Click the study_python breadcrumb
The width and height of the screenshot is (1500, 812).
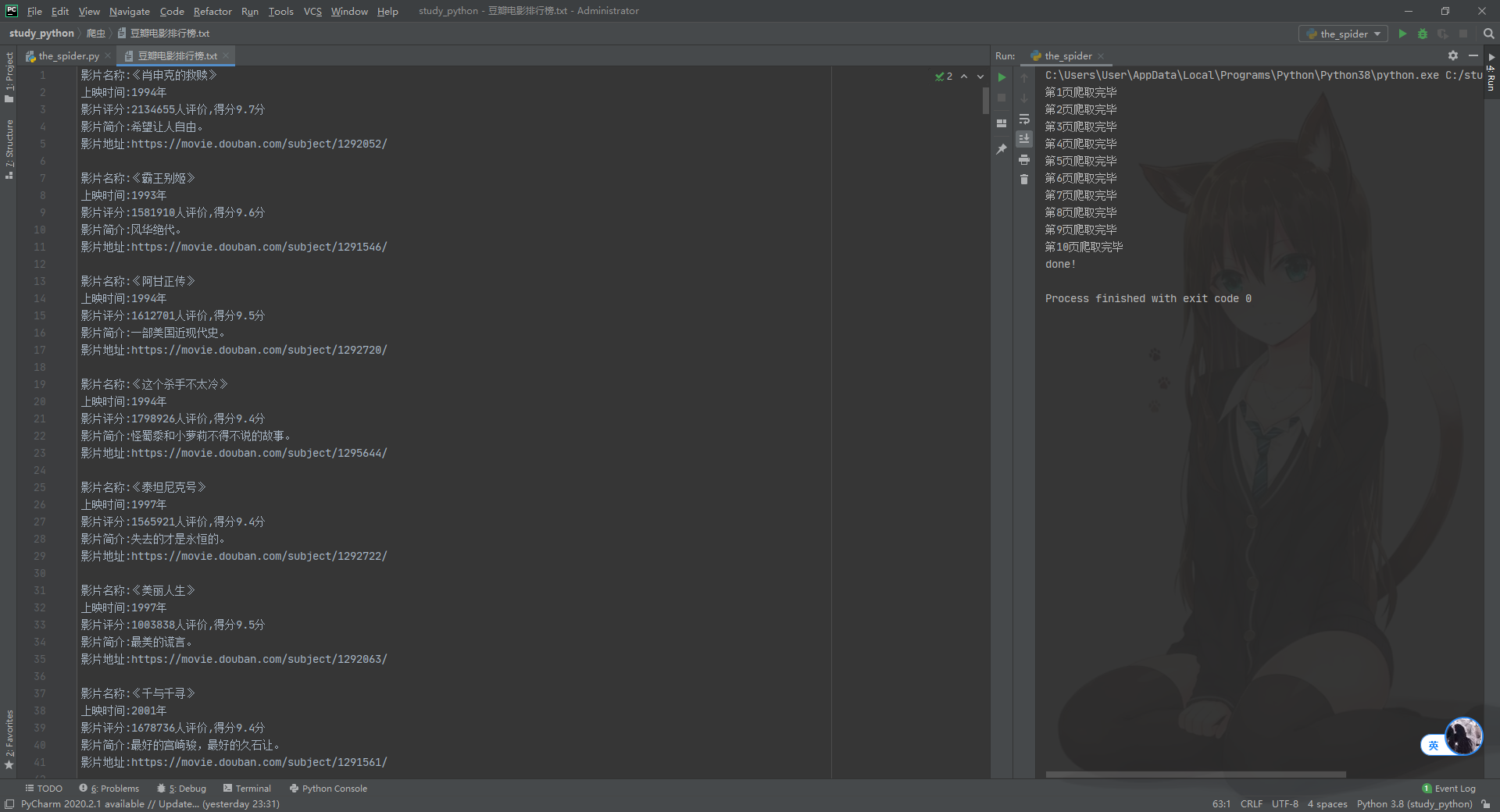coord(41,34)
